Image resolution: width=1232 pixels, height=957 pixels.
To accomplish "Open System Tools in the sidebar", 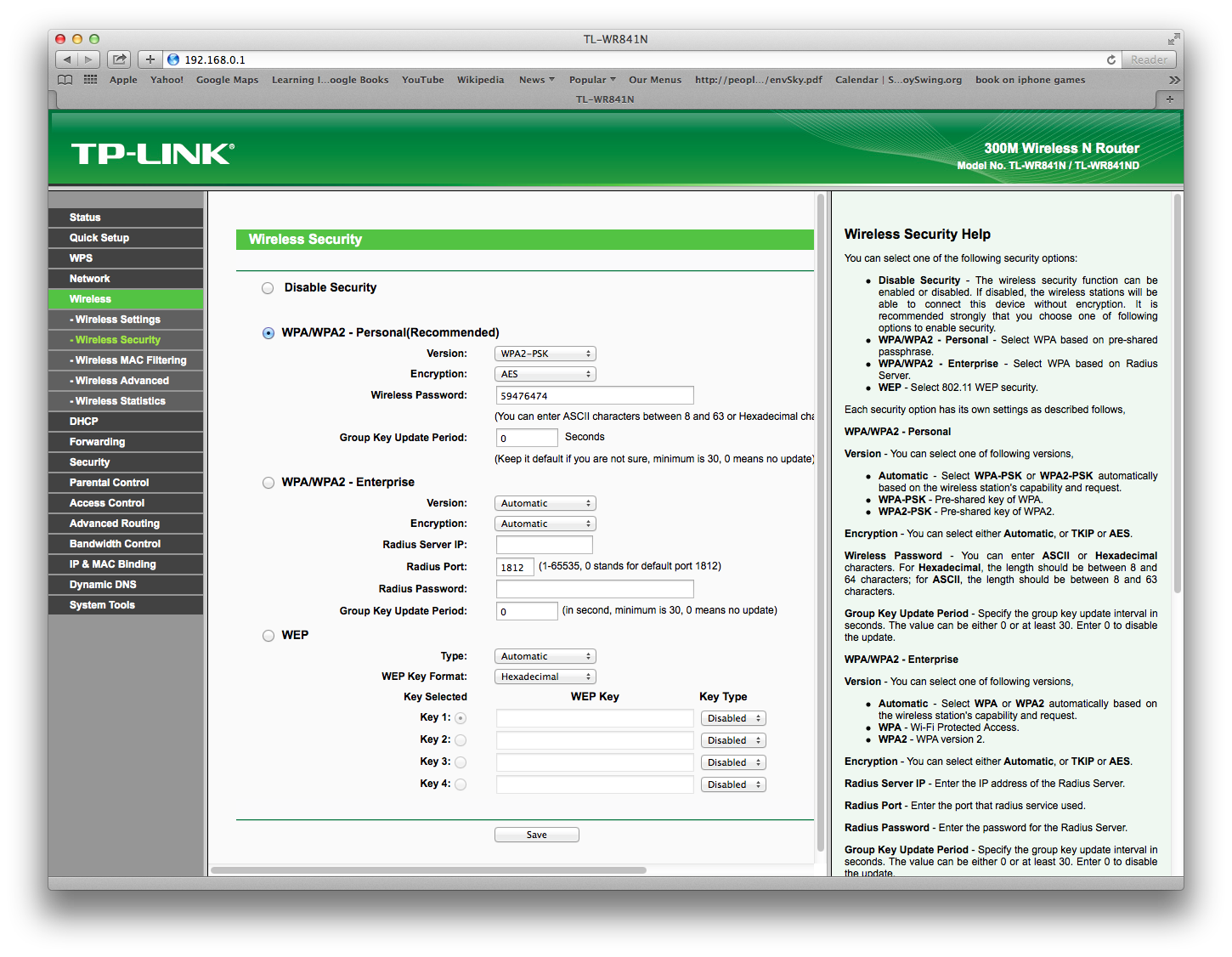I will pos(126,605).
